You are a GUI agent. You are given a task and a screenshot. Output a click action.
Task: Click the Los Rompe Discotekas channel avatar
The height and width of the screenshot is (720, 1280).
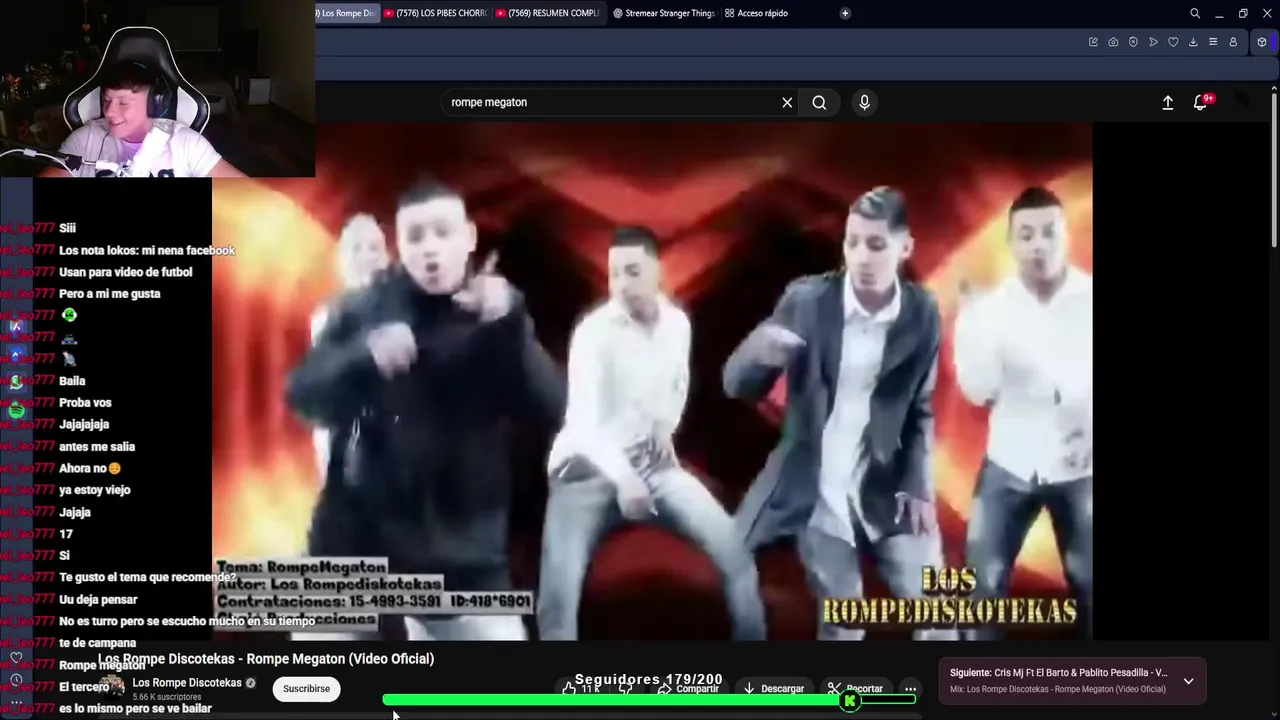[112, 687]
